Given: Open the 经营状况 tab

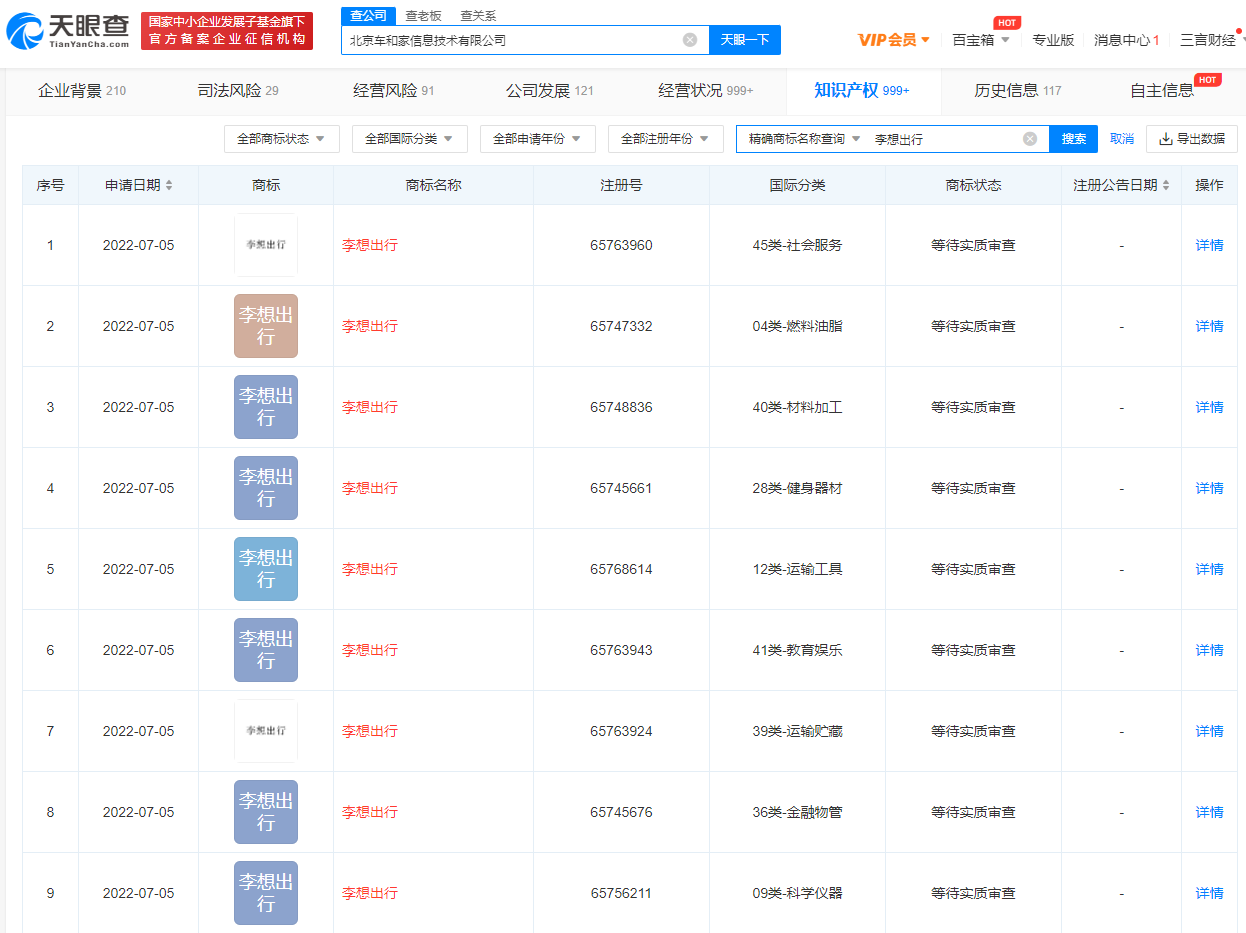Looking at the screenshot, I should click(706, 91).
